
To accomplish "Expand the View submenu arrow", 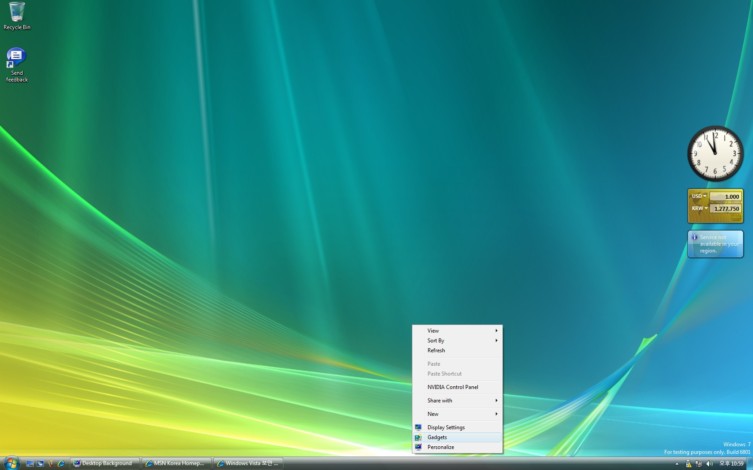I will pyautogui.click(x=497, y=330).
